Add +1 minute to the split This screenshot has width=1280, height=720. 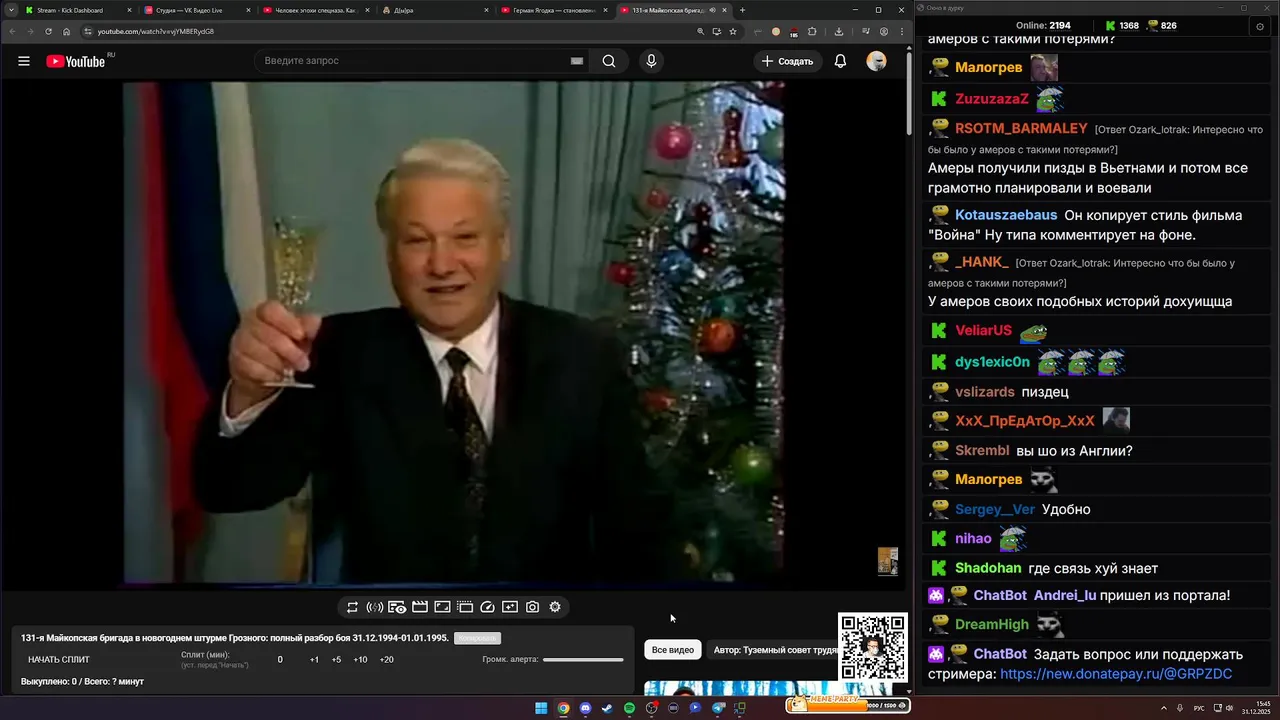pos(314,660)
